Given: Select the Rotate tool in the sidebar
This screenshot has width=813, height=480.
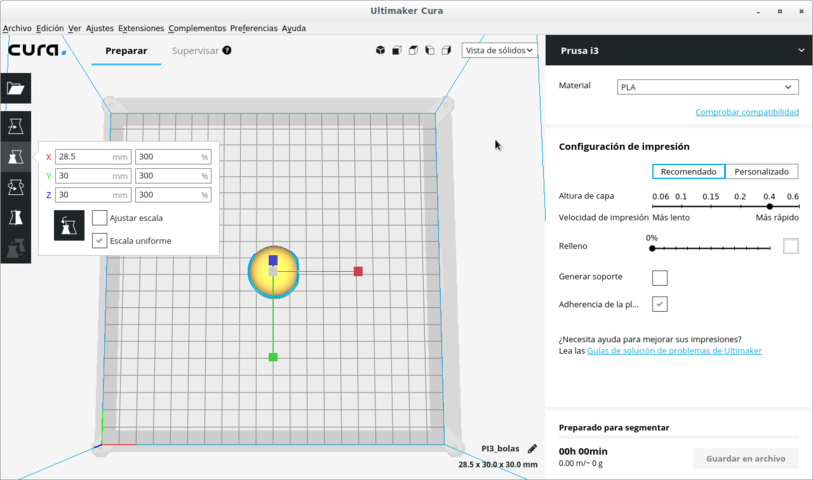Looking at the screenshot, I should point(16,187).
